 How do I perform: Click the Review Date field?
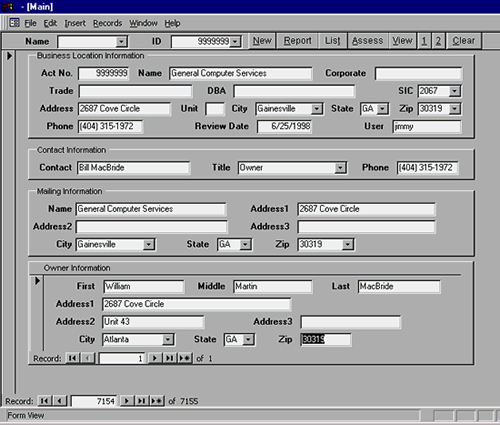[x=285, y=126]
